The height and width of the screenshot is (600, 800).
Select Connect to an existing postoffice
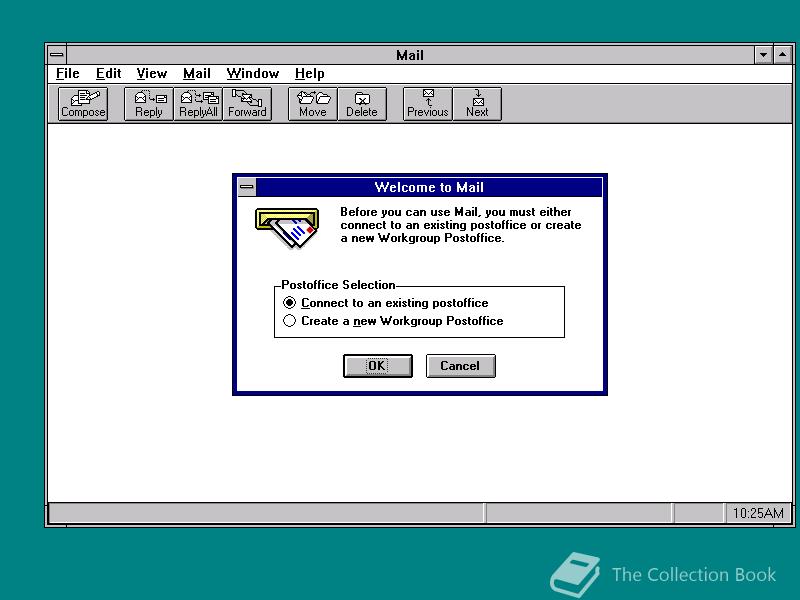click(x=386, y=303)
